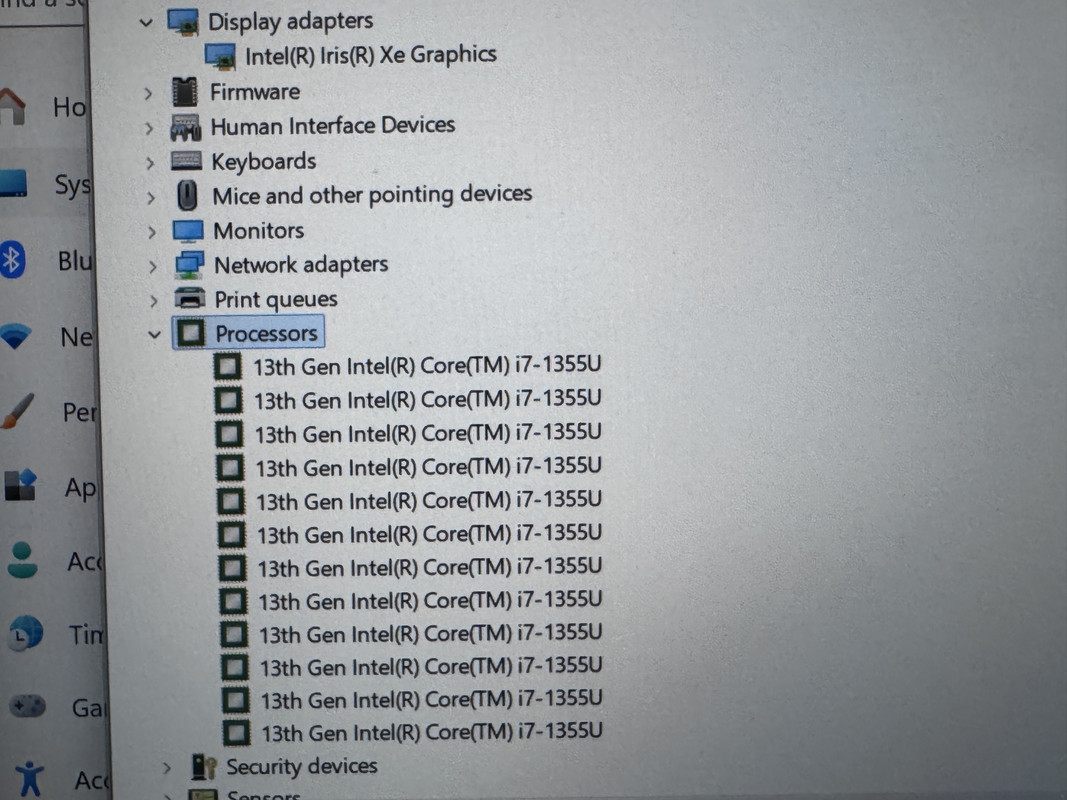Image resolution: width=1067 pixels, height=800 pixels.
Task: Open Network section via wifi icon
Action: tap(15, 336)
